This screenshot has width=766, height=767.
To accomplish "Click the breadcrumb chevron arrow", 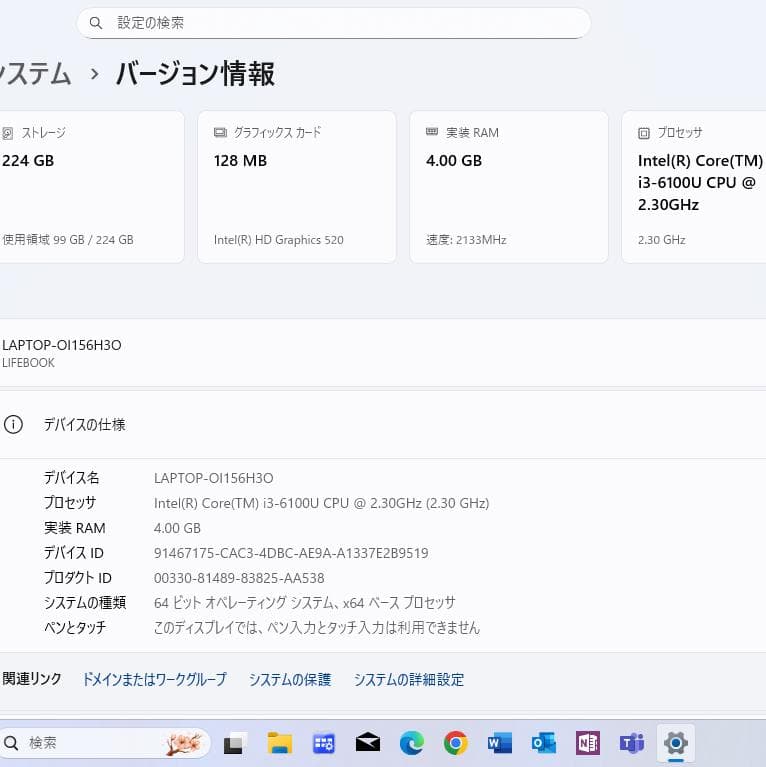I will (x=95, y=75).
